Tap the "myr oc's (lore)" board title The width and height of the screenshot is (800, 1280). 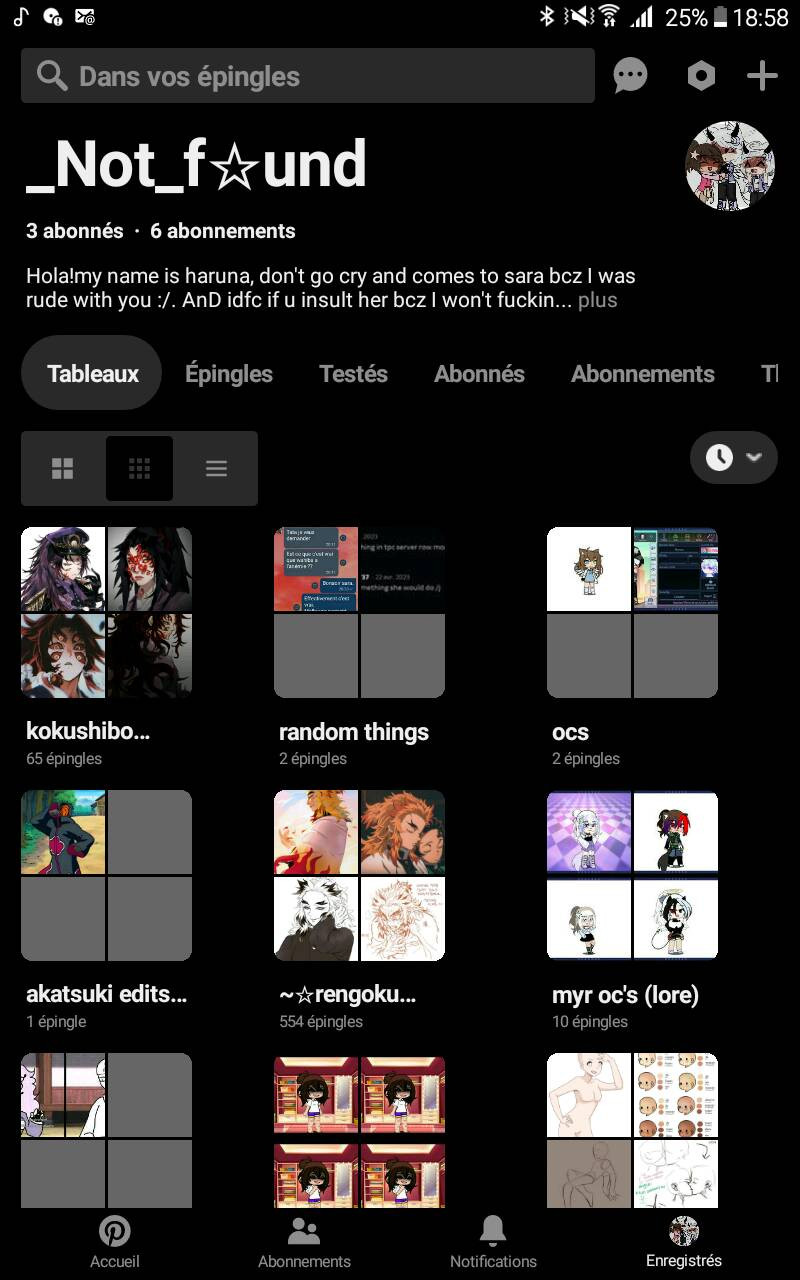(625, 995)
